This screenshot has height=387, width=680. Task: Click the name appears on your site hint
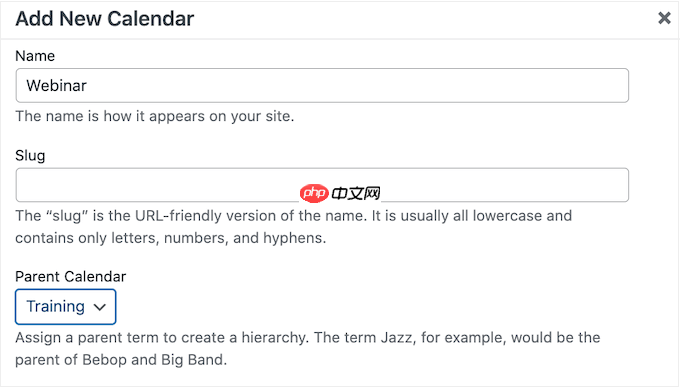(154, 116)
